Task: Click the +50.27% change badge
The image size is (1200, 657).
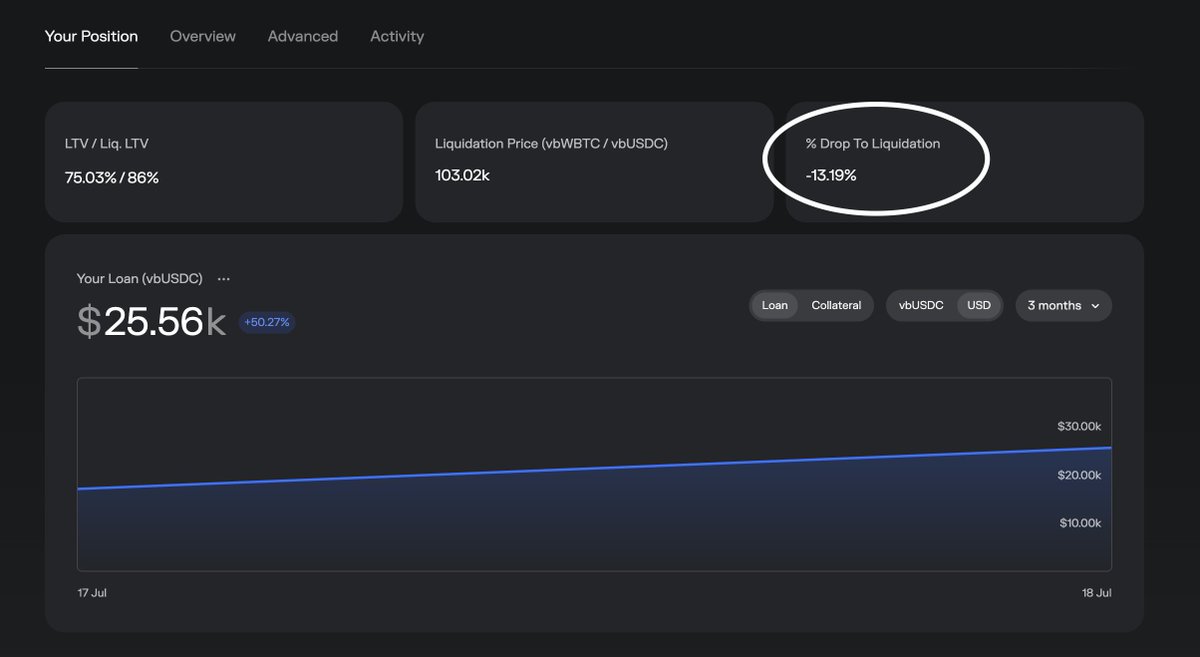Action: 267,322
